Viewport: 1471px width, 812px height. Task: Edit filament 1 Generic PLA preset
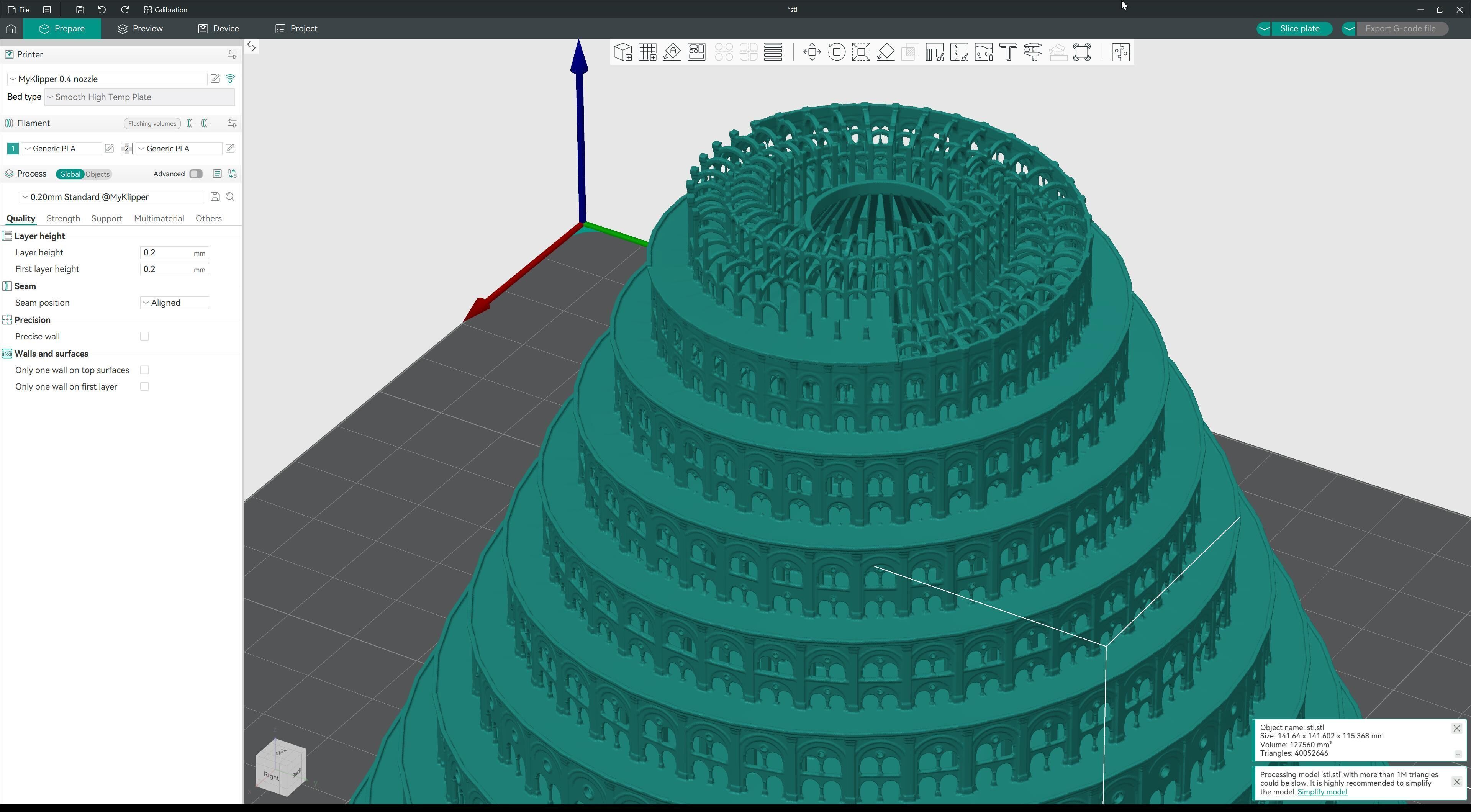click(109, 149)
